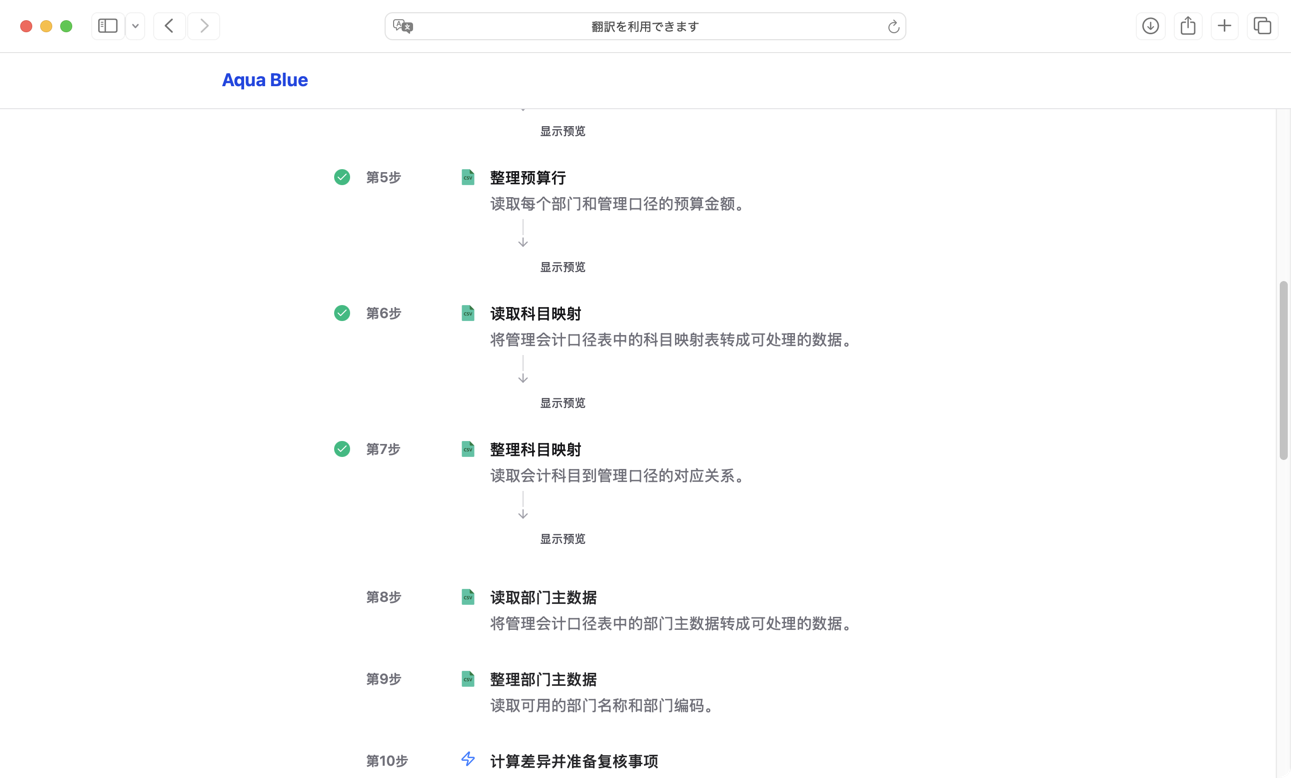Click the 第5步 step label
The image size is (1291, 778).
(383, 177)
